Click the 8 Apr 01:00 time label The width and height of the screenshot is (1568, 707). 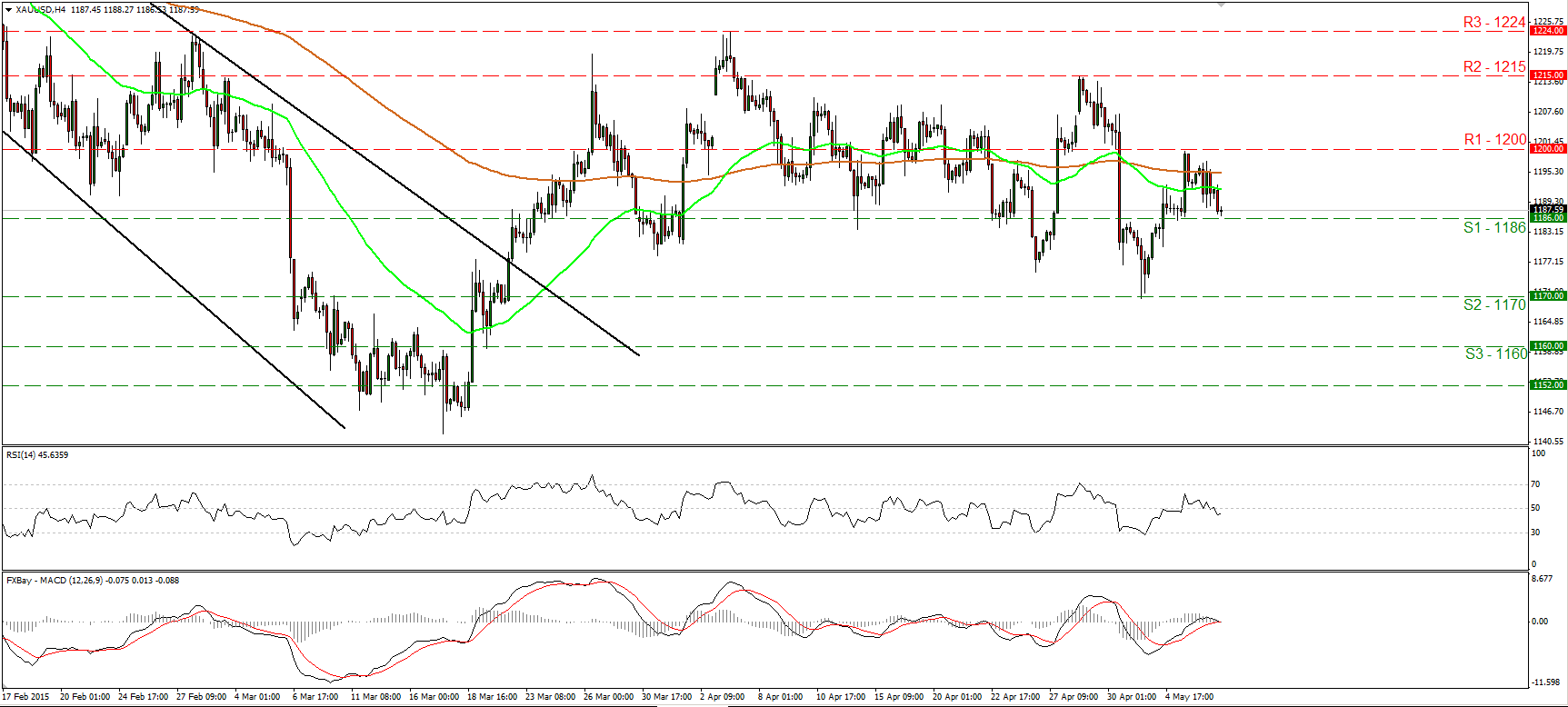[x=781, y=698]
